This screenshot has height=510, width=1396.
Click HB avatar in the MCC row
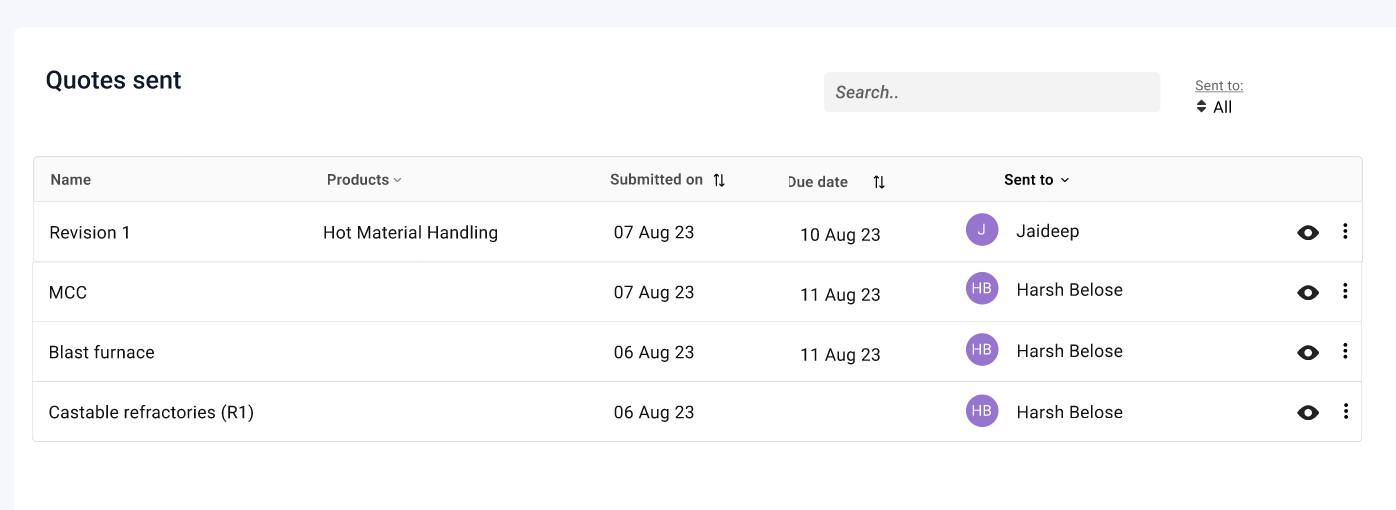tap(982, 289)
